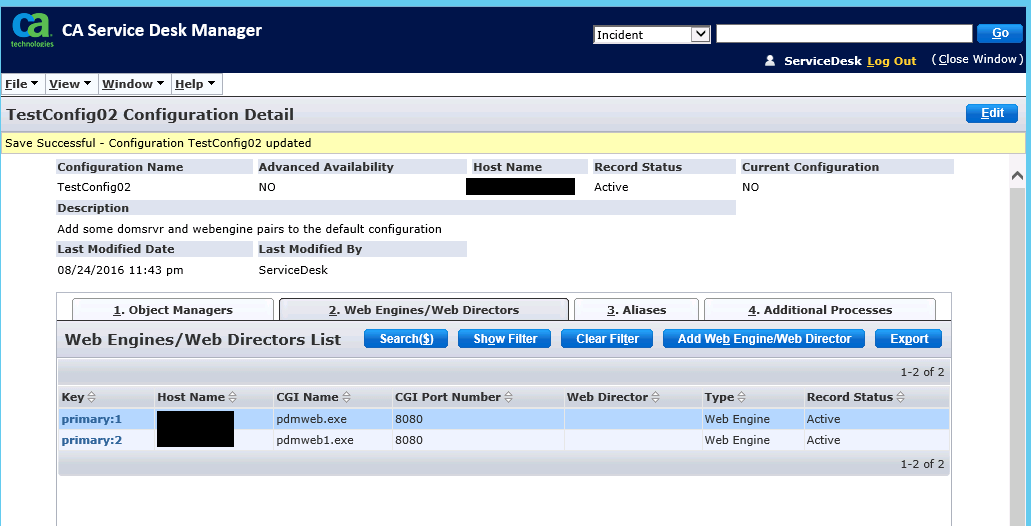1031x526 pixels.
Task: Select Web Engines/Web Directors tab
Action: point(424,310)
